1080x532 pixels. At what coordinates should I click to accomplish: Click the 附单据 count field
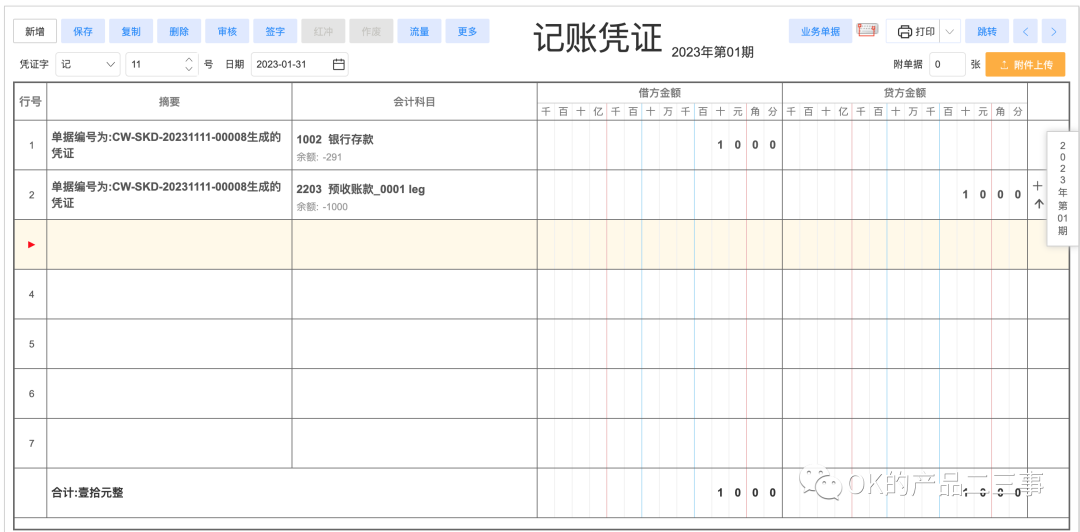pyautogui.click(x=947, y=64)
